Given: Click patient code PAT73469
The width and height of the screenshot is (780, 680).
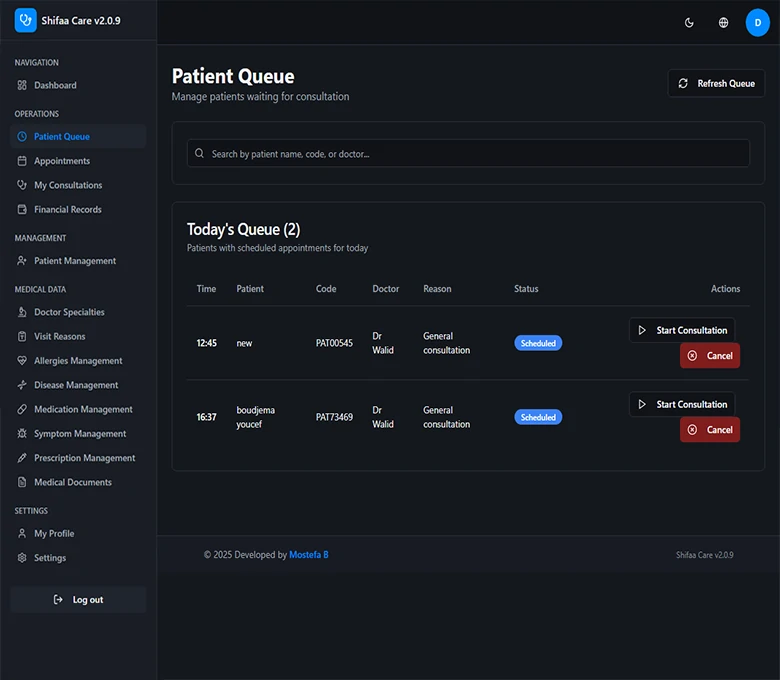Looking at the screenshot, I should coord(334,417).
